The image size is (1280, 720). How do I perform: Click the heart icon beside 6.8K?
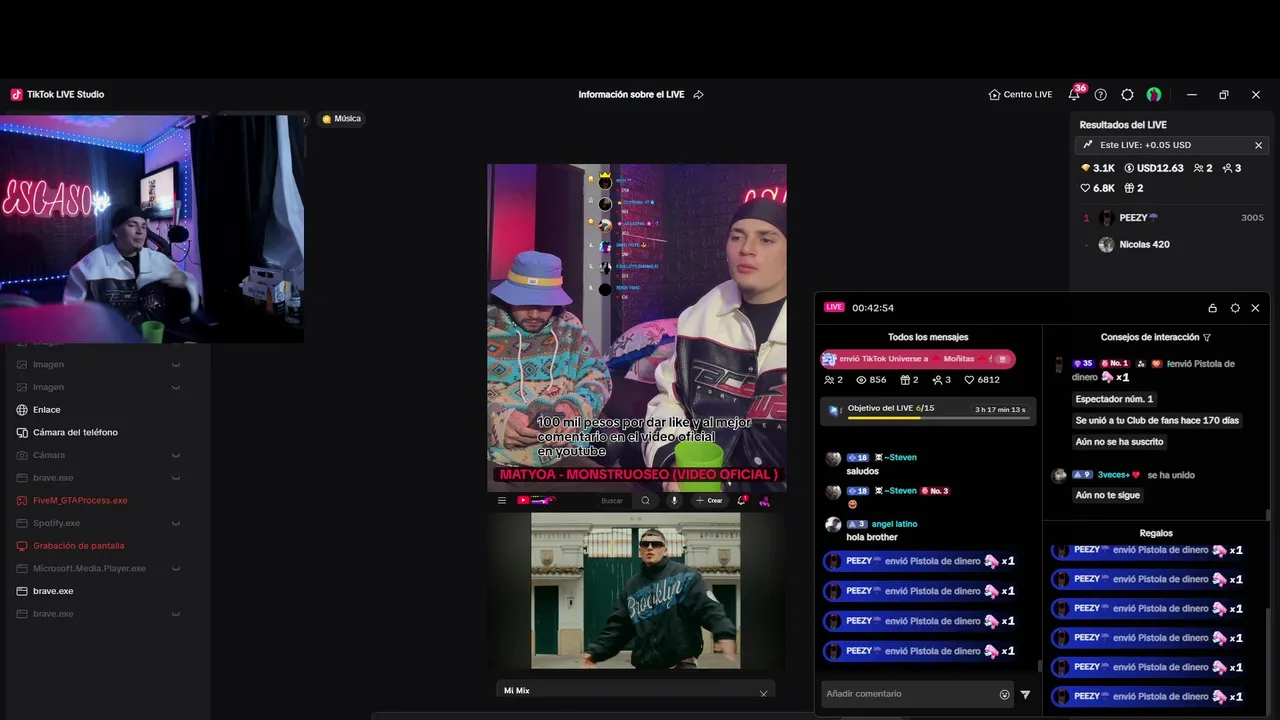(1085, 188)
